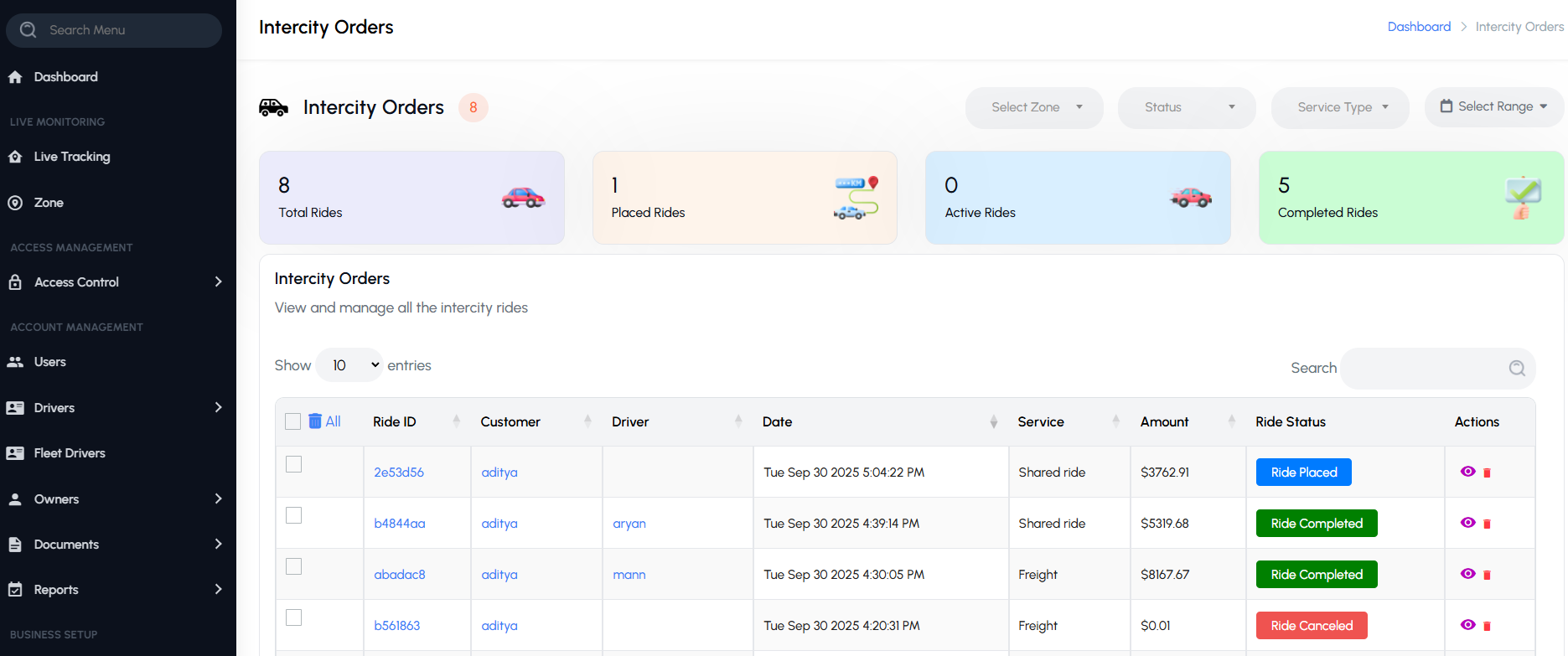Click the bulk delete trash icon beside All
The height and width of the screenshot is (656, 1568).
coord(315,421)
